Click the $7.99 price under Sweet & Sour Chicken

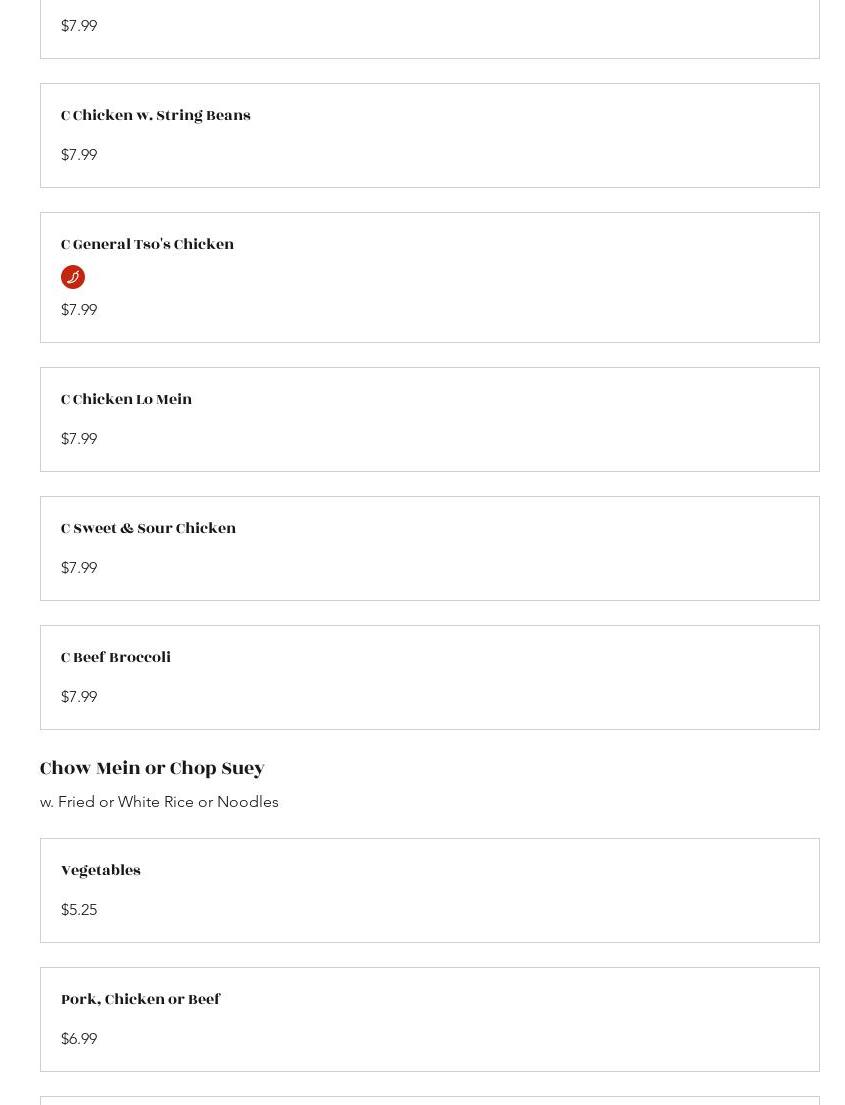click(x=79, y=568)
